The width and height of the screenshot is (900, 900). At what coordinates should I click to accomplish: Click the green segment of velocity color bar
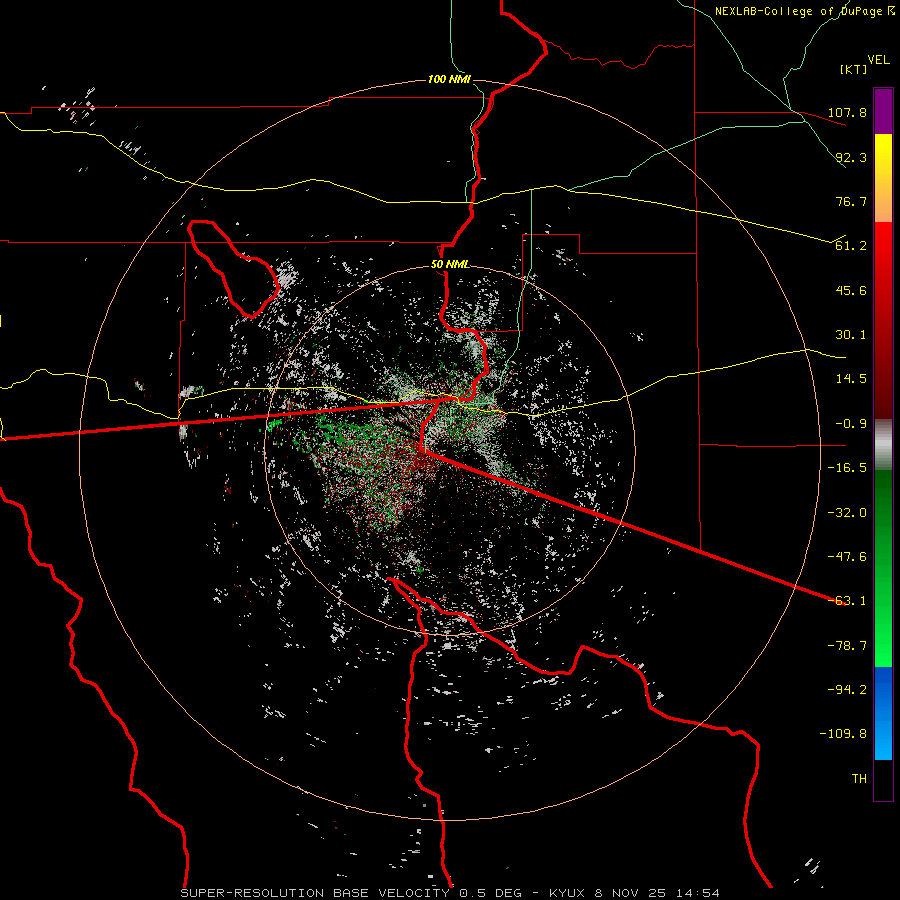883,568
